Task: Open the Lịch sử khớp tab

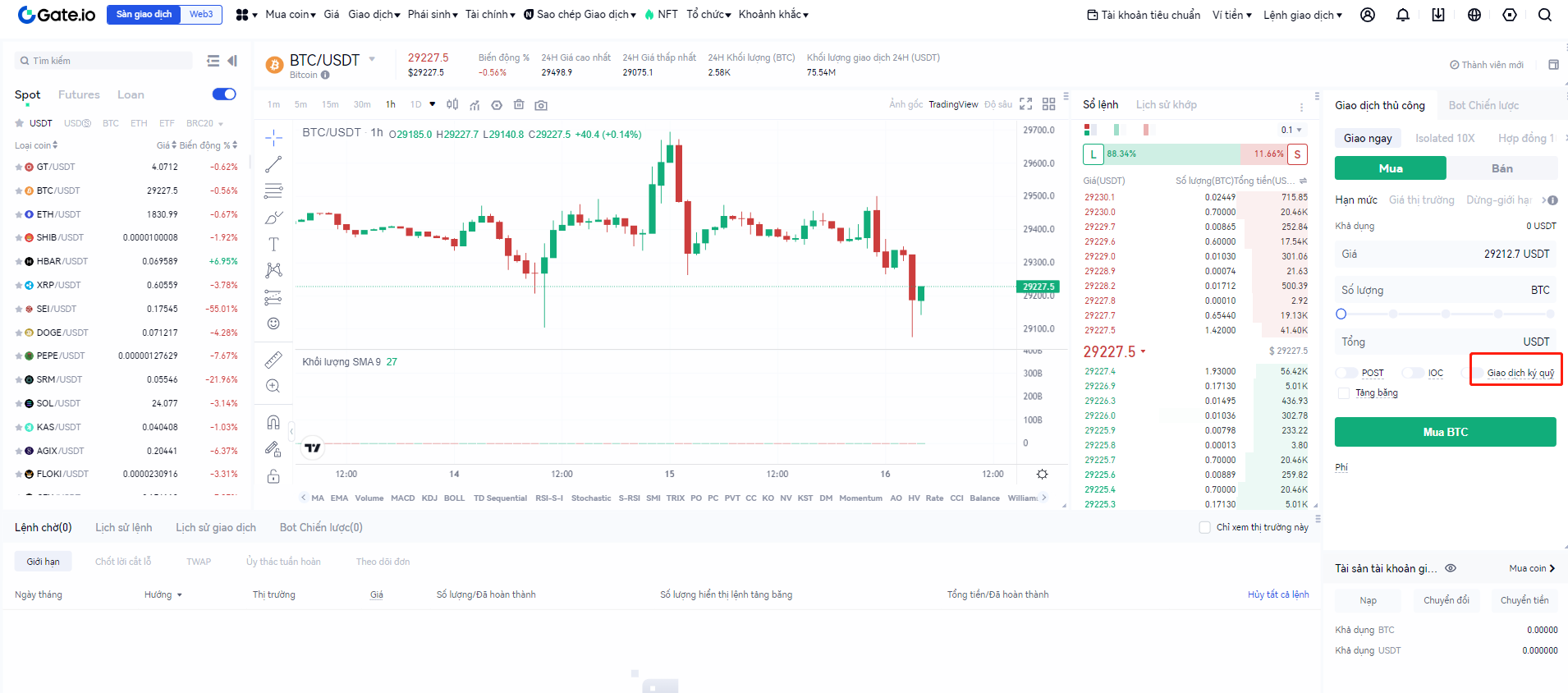Action: (1166, 104)
